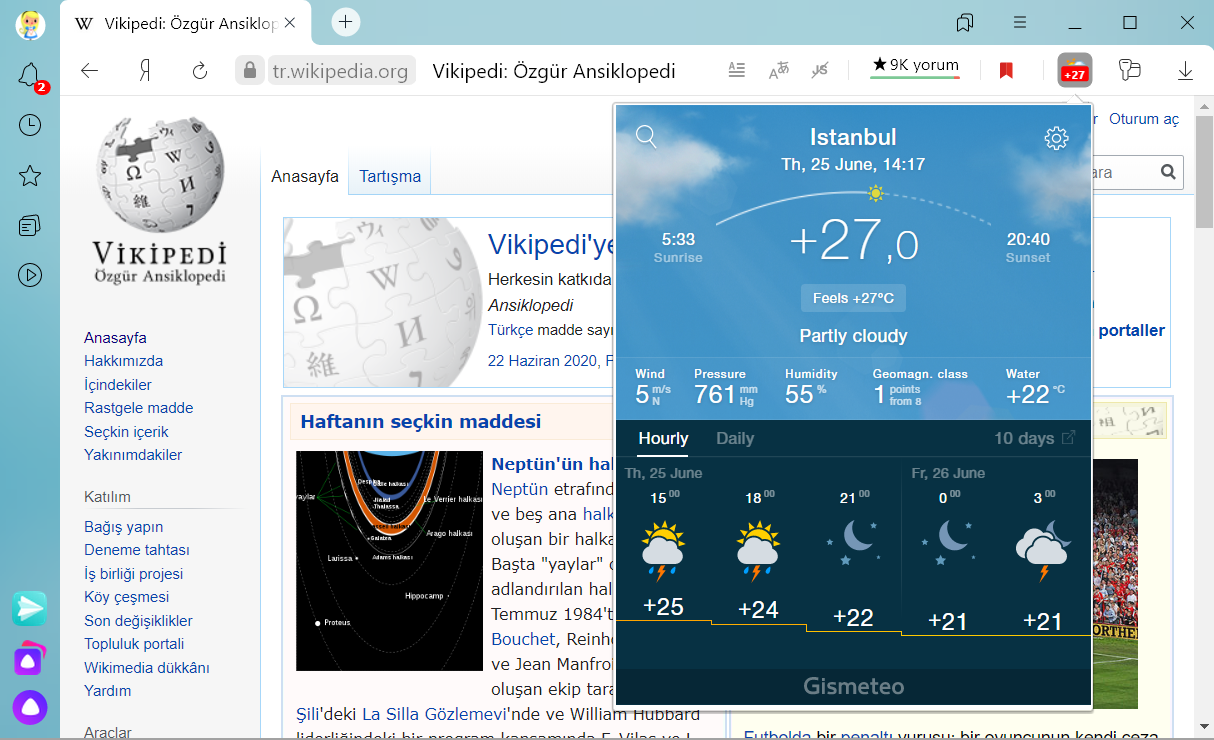Screen dimensions: 1214x740
Task: Open the extensions feedback icon
Action: click(x=1130, y=70)
